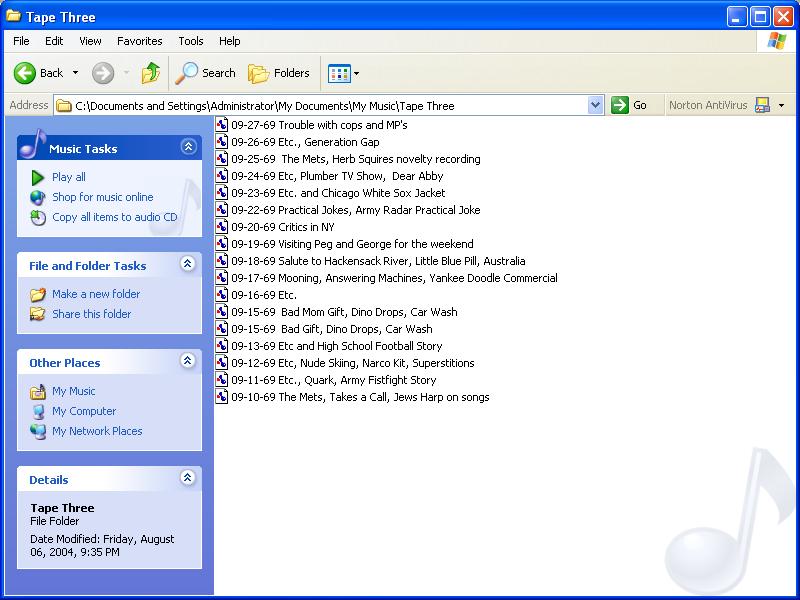Open the address bar dropdown
Viewport: 800px width, 600px height.
coord(596,105)
